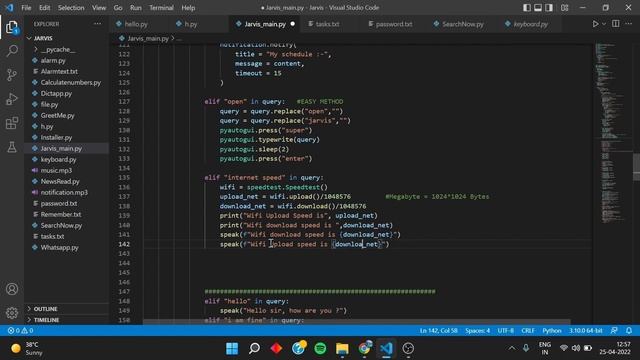Show hidden system tray icons

511,348
